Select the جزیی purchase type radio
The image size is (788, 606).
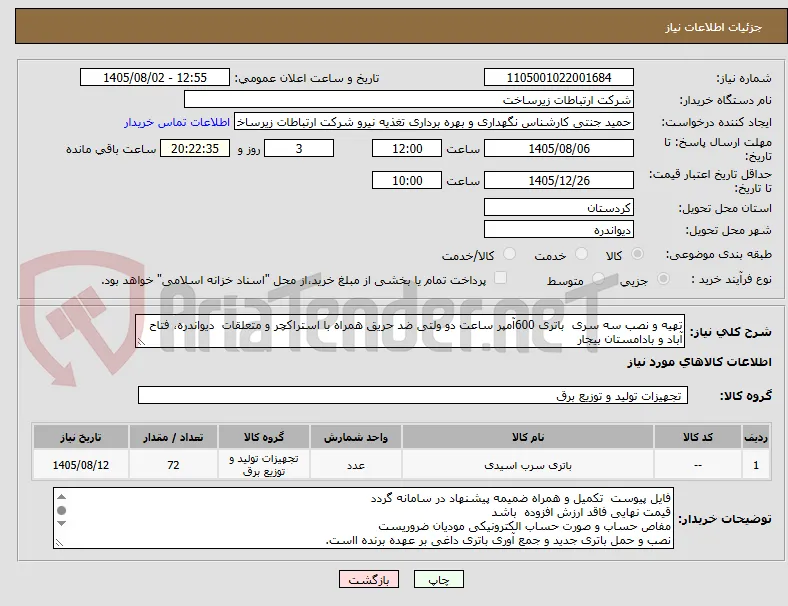tap(663, 278)
